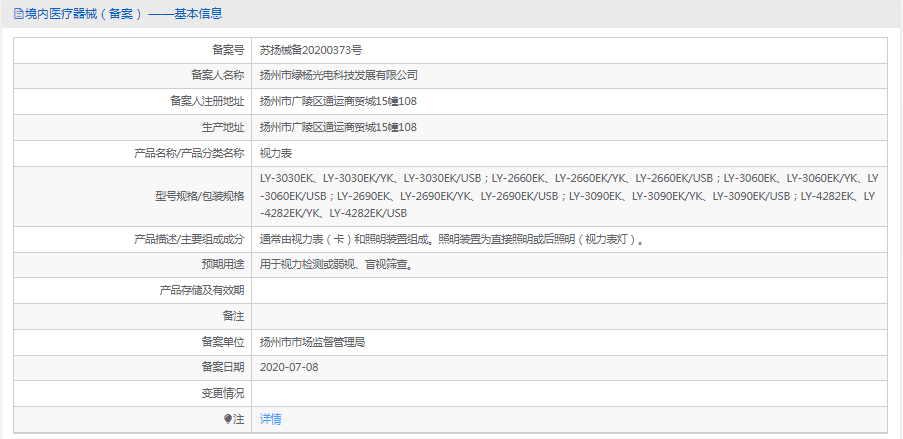Screen dimensions: 903x439
Task: Click the 型号规格/包装规格 row label
Action: [x=199, y=195]
